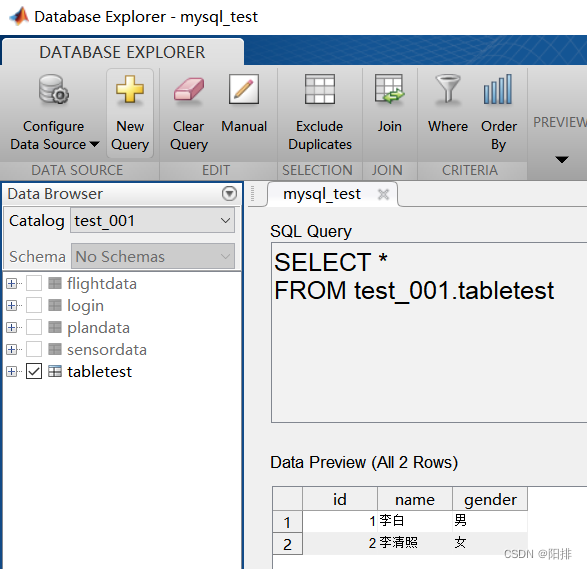Click the dotted panel grip beside mysql_test tab

pos(253,194)
